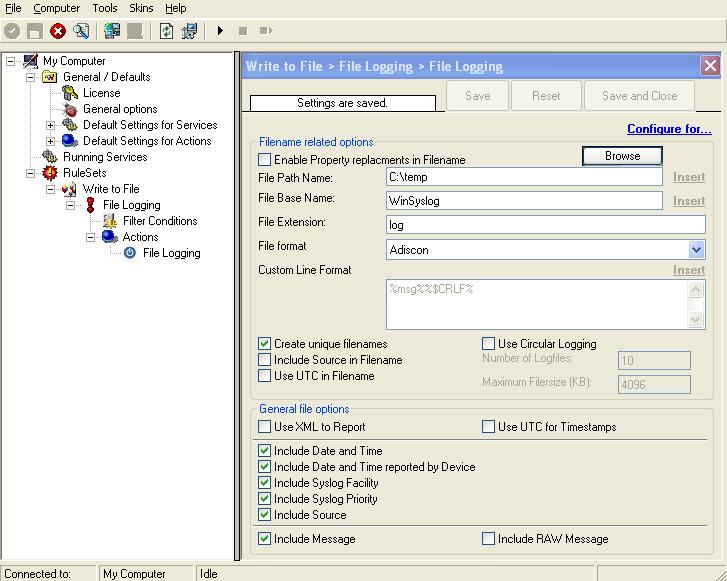The image size is (727, 581).
Task: Click Insert next to File Base Name
Action: tap(689, 201)
